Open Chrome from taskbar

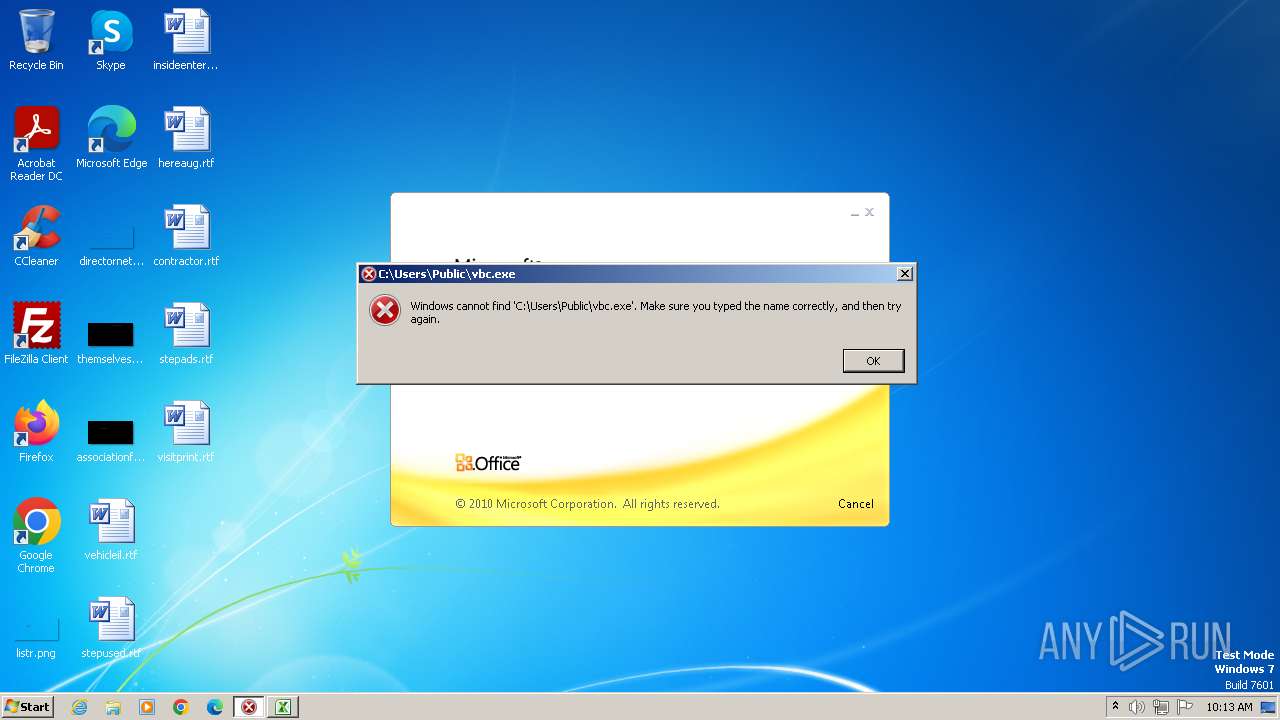coord(181,707)
